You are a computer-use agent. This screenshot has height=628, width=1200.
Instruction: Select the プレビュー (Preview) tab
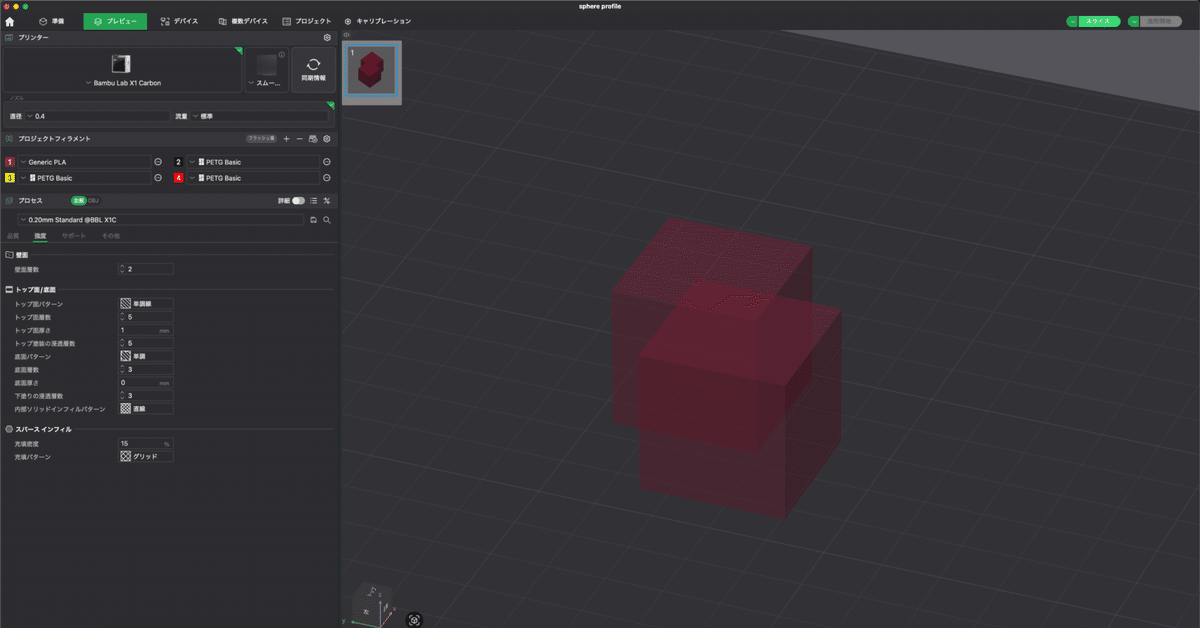click(x=115, y=21)
